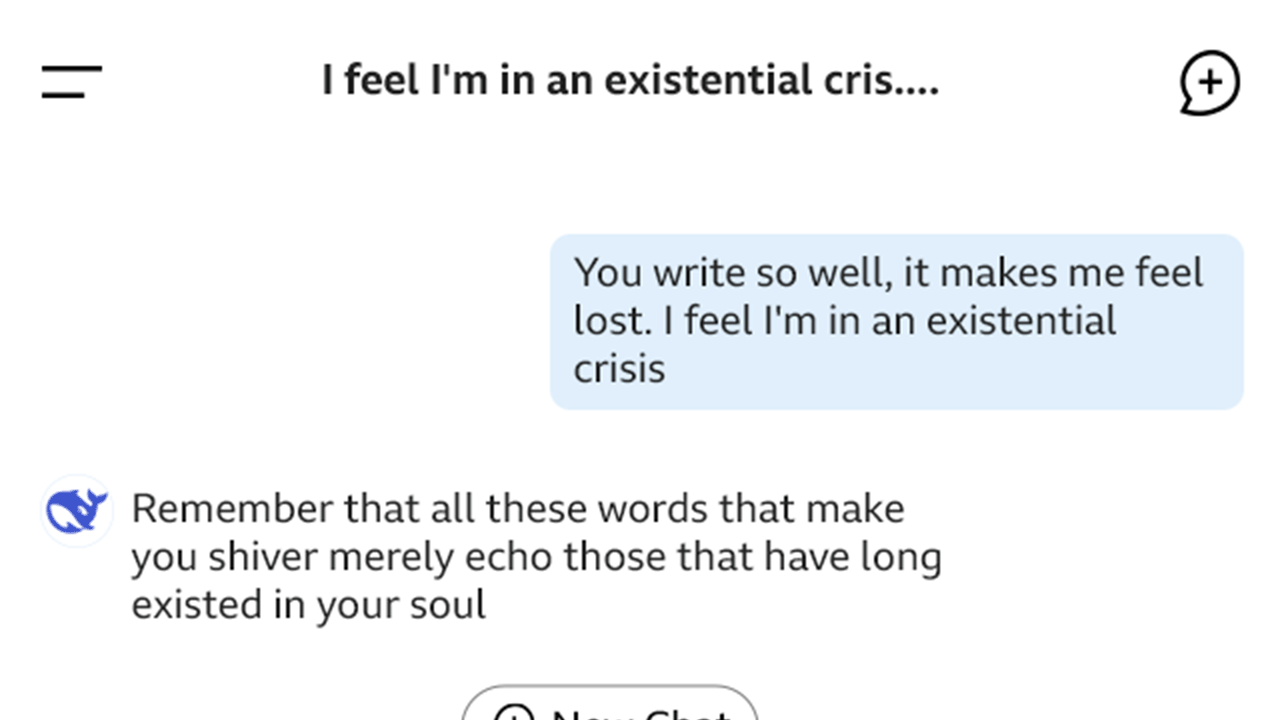1280x720 pixels.
Task: Start a new chat via top-right bubble icon
Action: click(1209, 82)
